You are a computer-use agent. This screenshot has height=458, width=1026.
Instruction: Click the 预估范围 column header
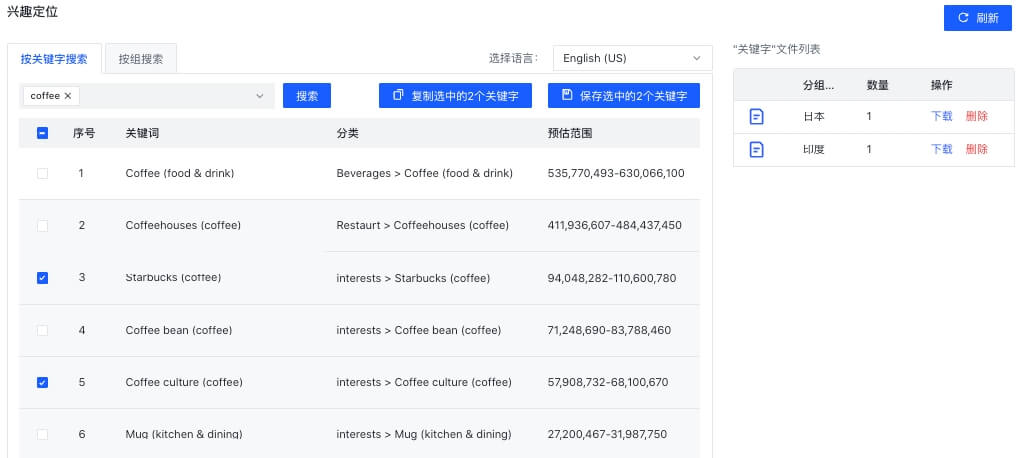[x=570, y=133]
